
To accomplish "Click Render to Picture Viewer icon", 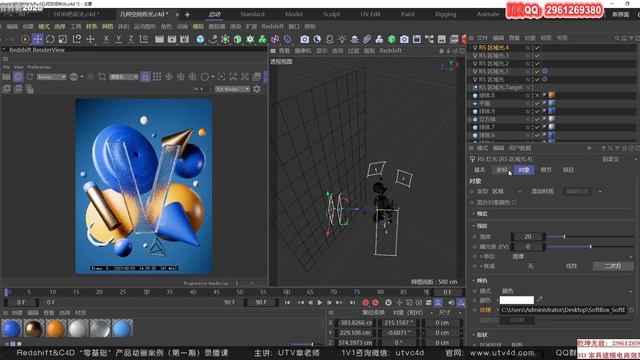I will coord(172,39).
